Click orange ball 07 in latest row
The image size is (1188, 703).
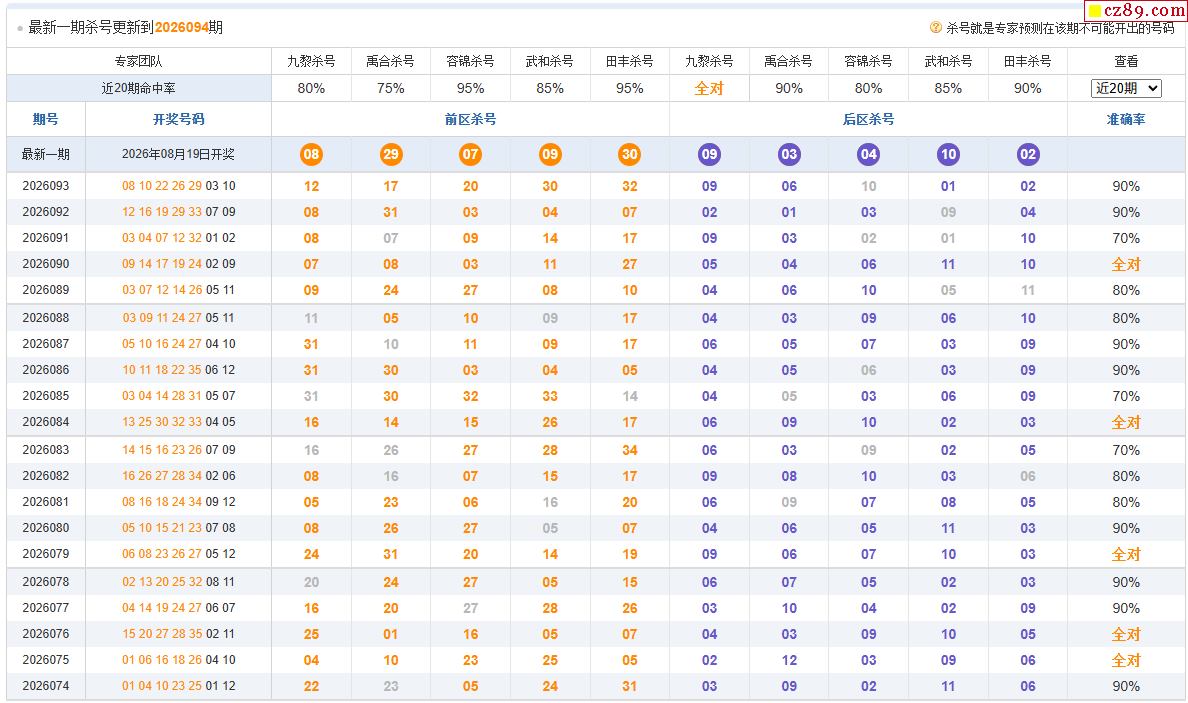click(x=471, y=154)
